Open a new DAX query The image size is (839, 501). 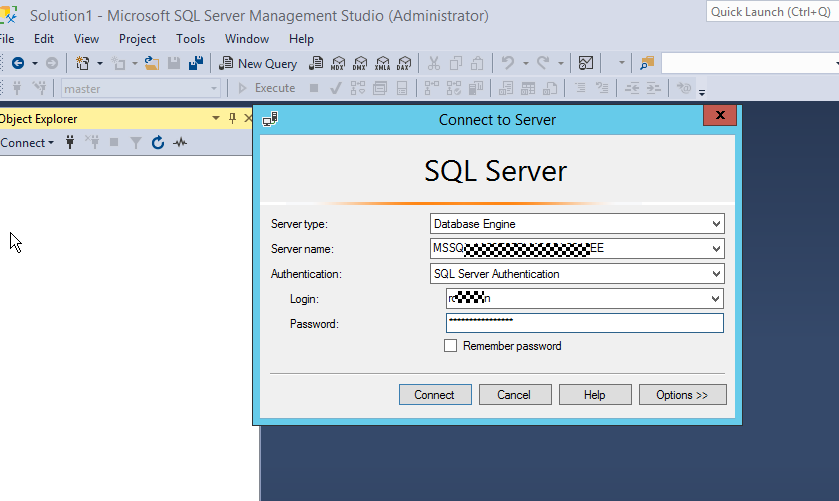[x=404, y=63]
